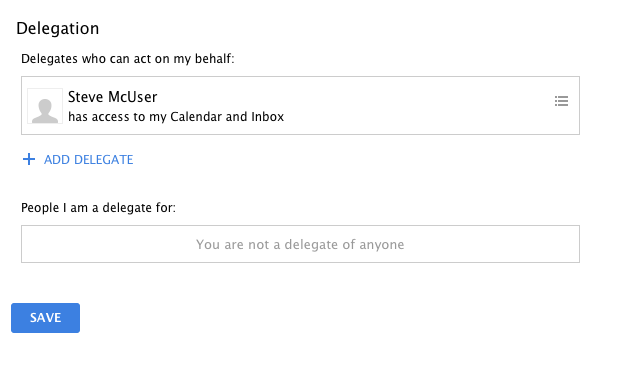Click the right edge of the delegate-for box
Screen dimensions: 639x366
pyautogui.click(x=579, y=244)
